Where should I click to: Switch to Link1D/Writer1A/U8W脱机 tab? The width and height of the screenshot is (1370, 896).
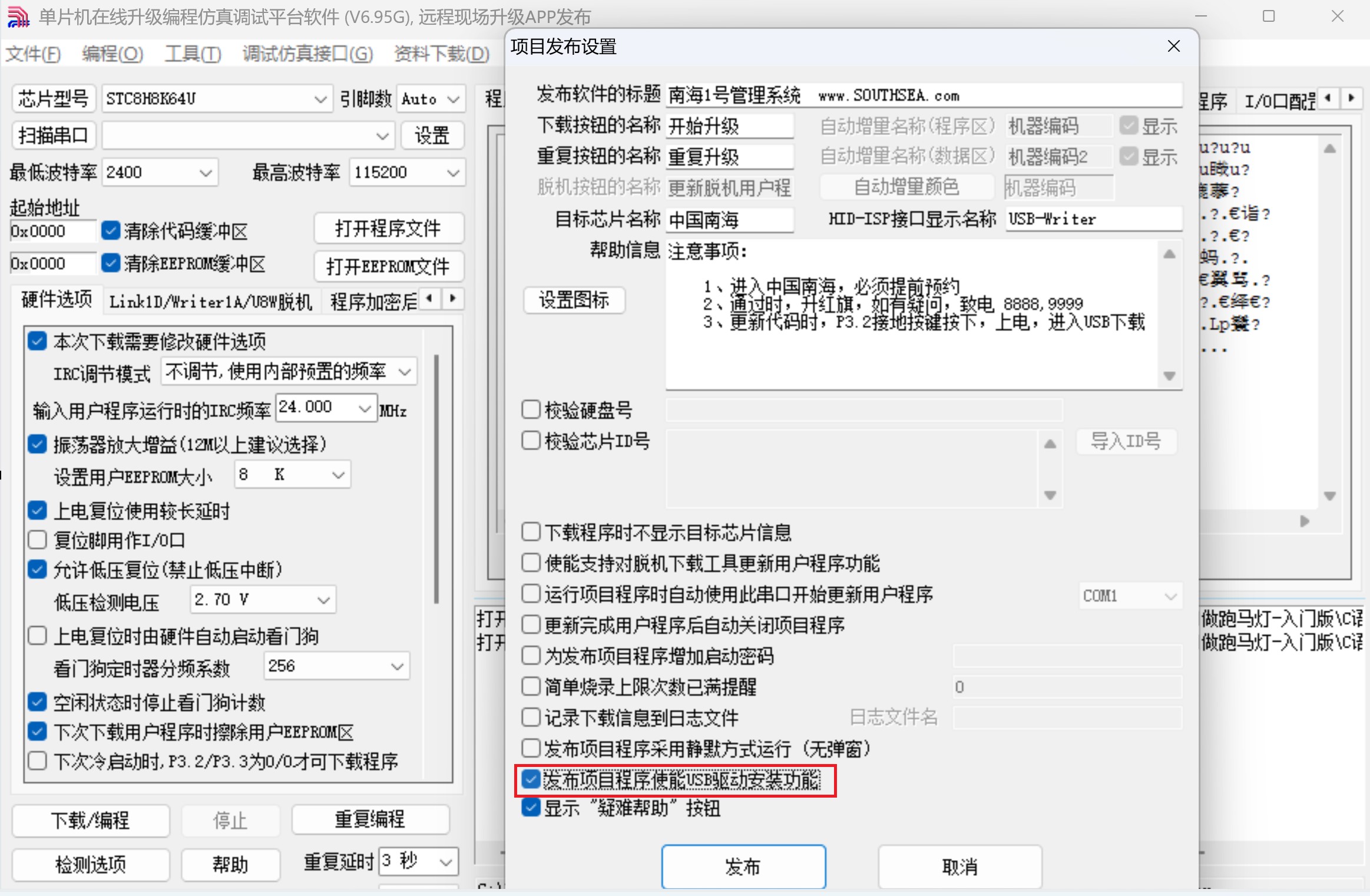[211, 302]
